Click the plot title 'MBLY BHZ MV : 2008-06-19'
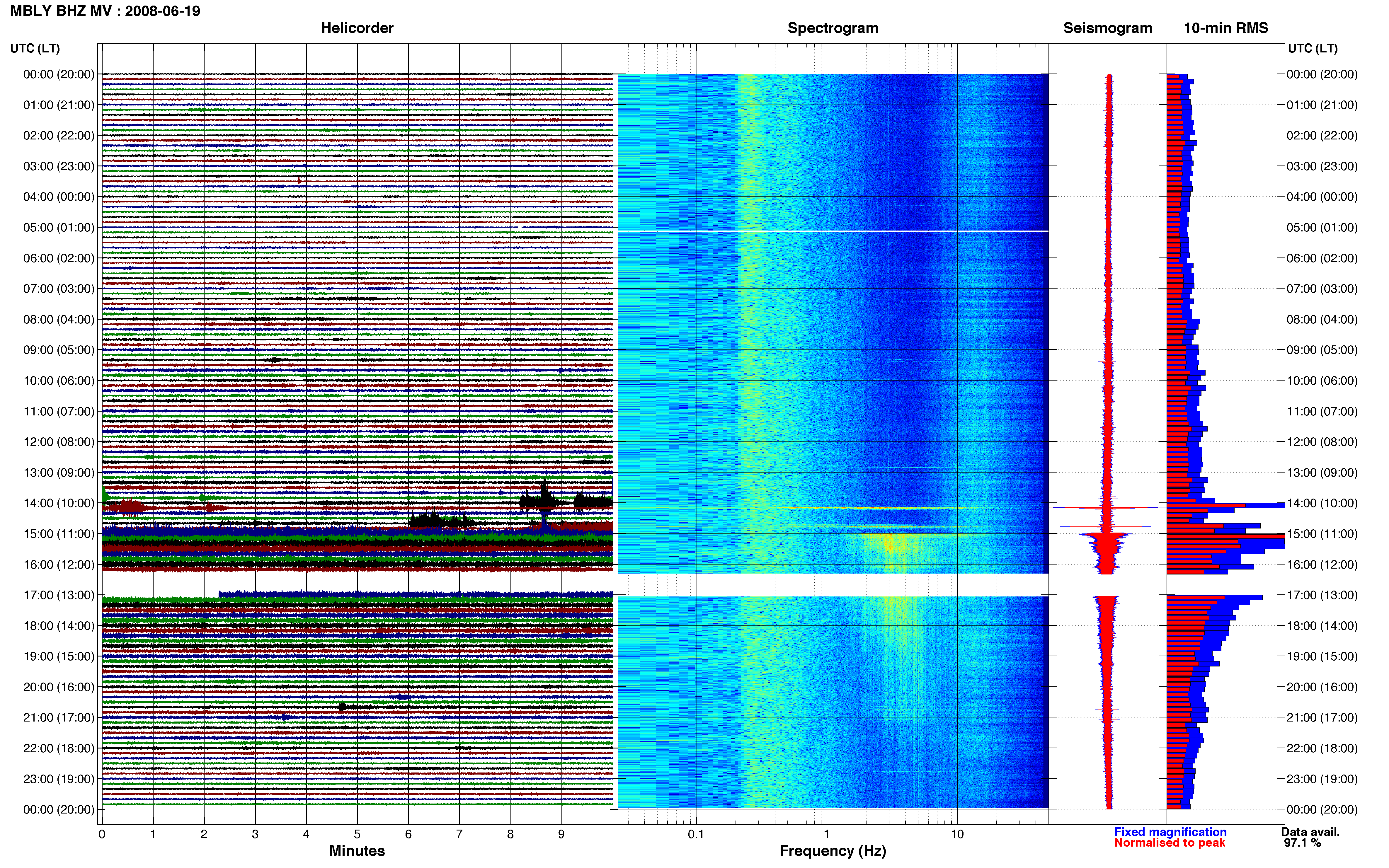Screen dimensions: 1389x868 point(105,11)
